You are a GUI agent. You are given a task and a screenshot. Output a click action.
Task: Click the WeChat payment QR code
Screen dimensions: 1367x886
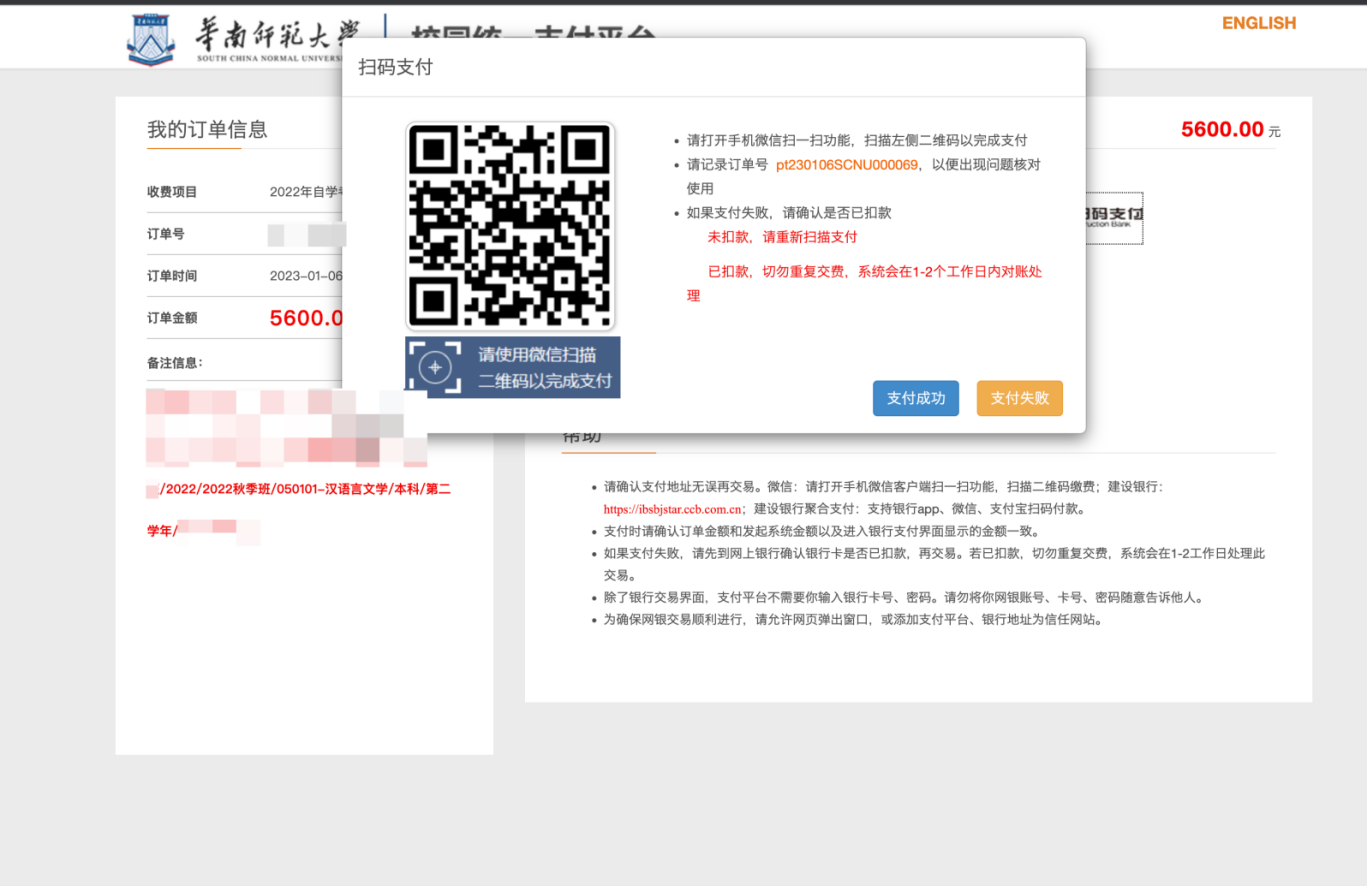pos(510,226)
